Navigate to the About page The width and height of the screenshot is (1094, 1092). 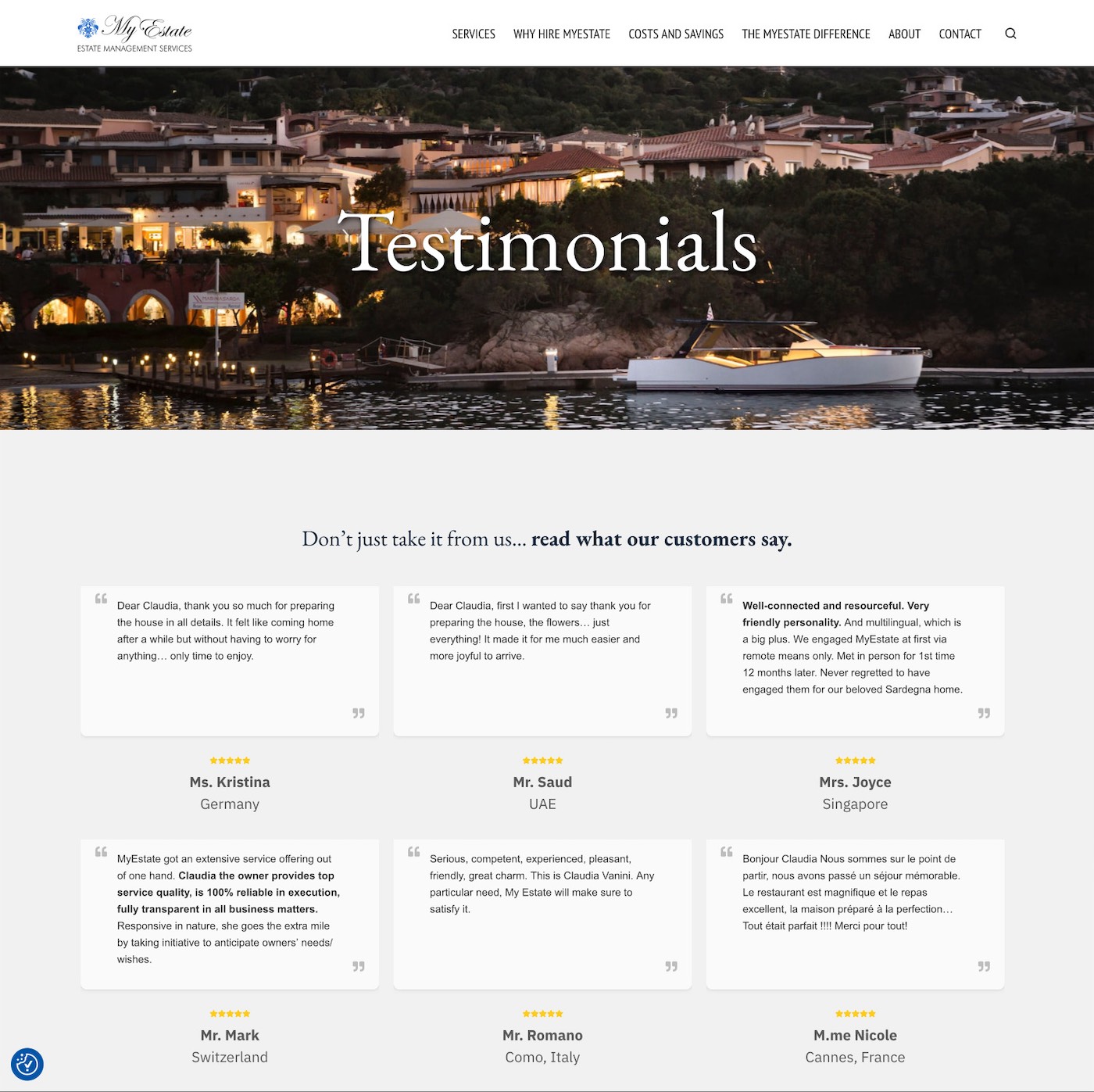904,34
